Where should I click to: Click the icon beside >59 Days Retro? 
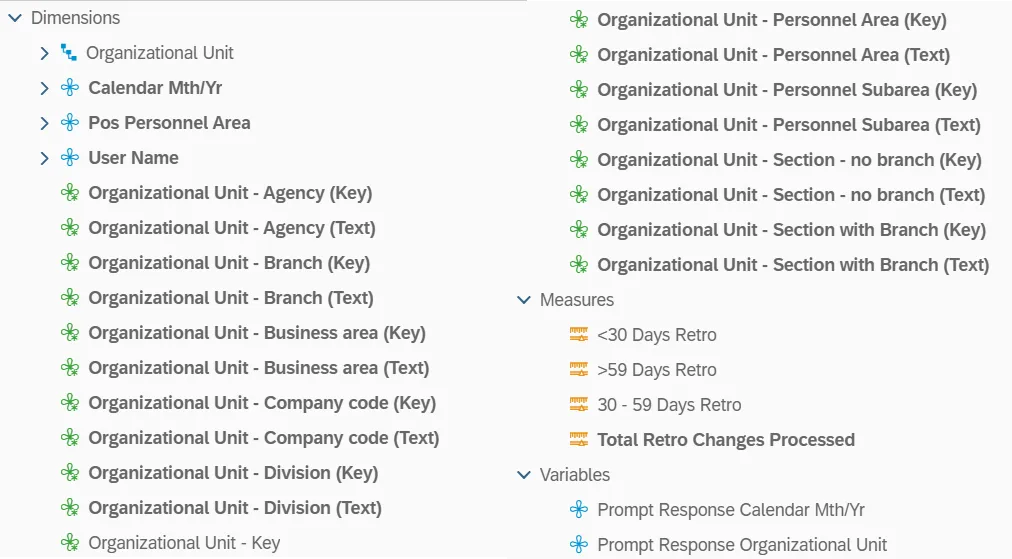point(578,370)
